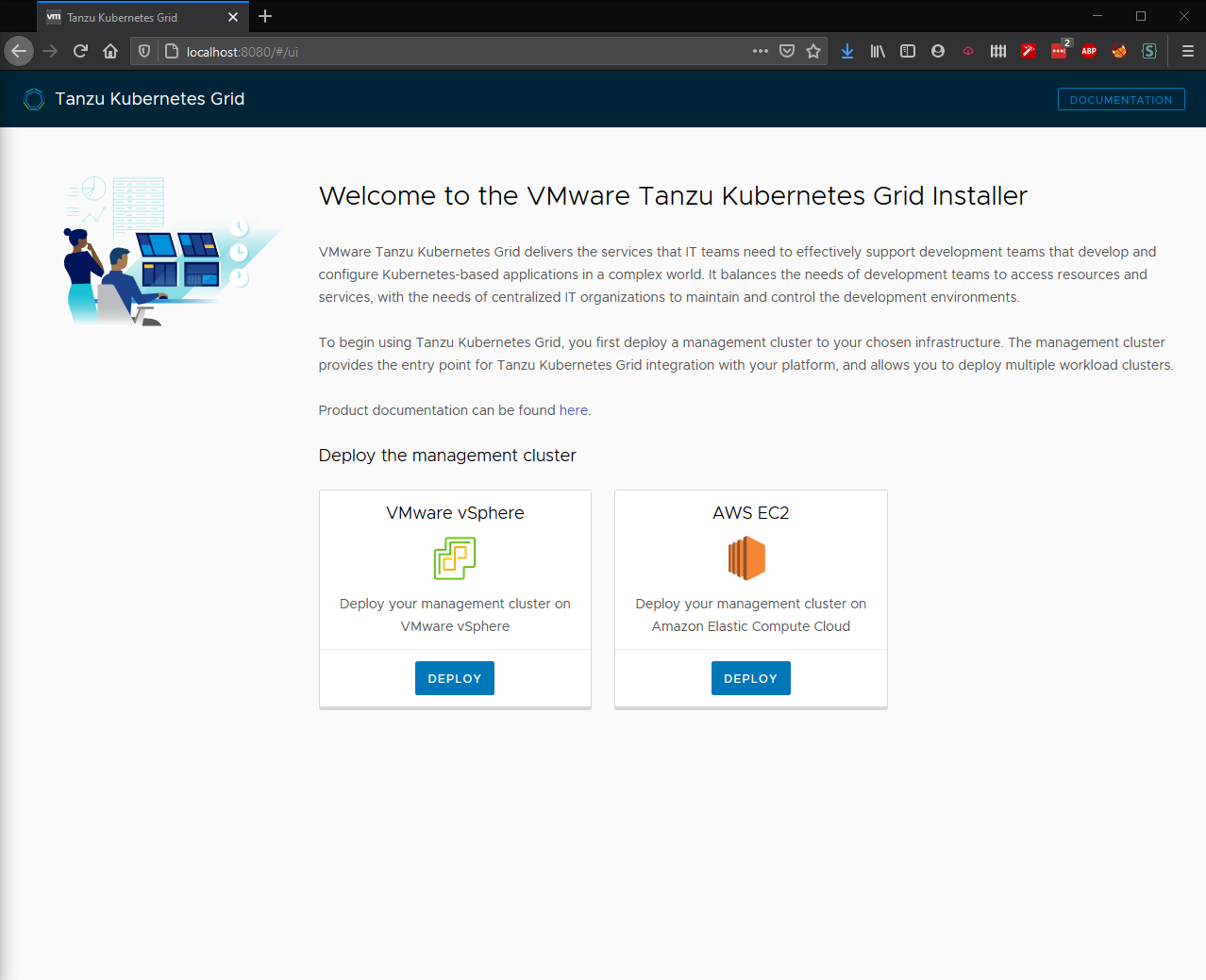The height and width of the screenshot is (980, 1206).
Task: Go to the browser Home page
Action: [x=110, y=51]
